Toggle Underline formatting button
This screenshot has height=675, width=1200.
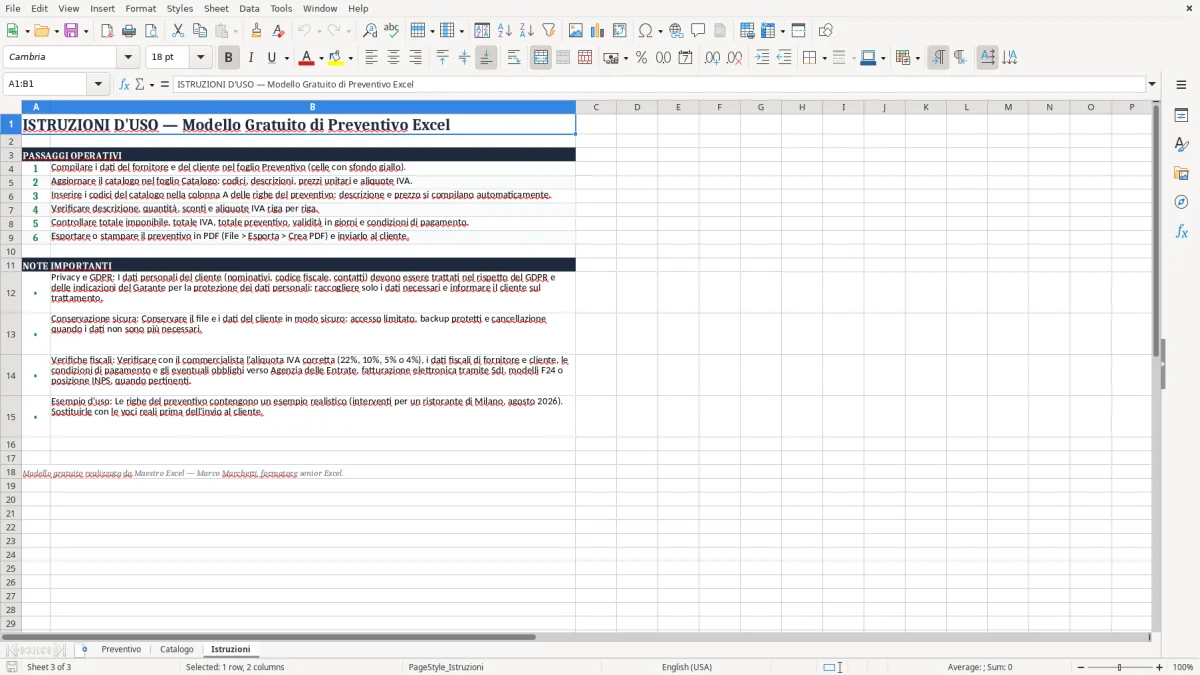(x=272, y=58)
